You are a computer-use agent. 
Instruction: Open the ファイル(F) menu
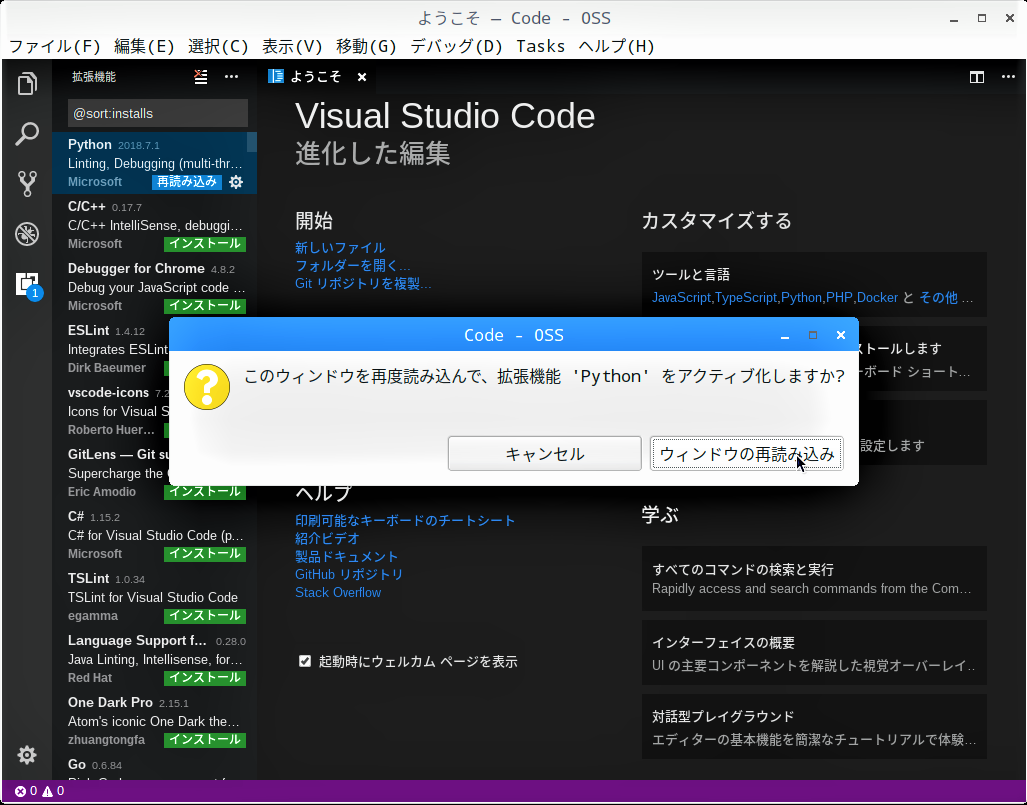pos(55,47)
